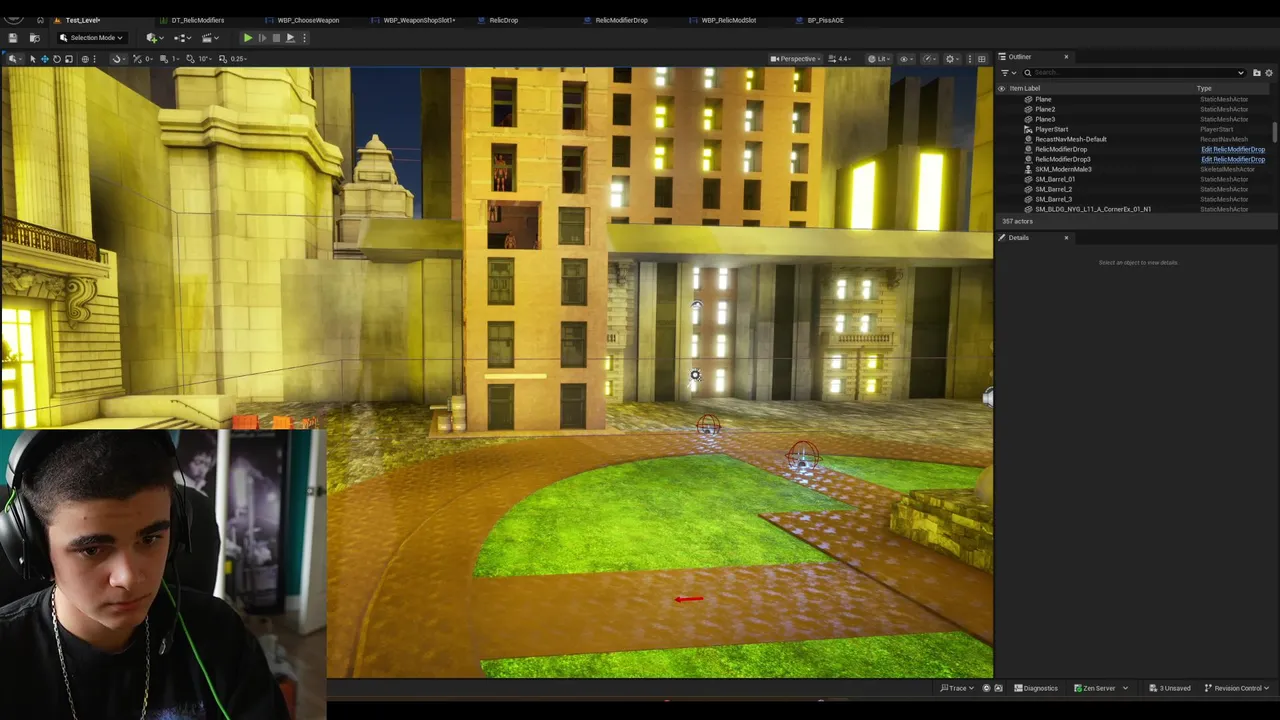Click the Eject play button

point(290,38)
